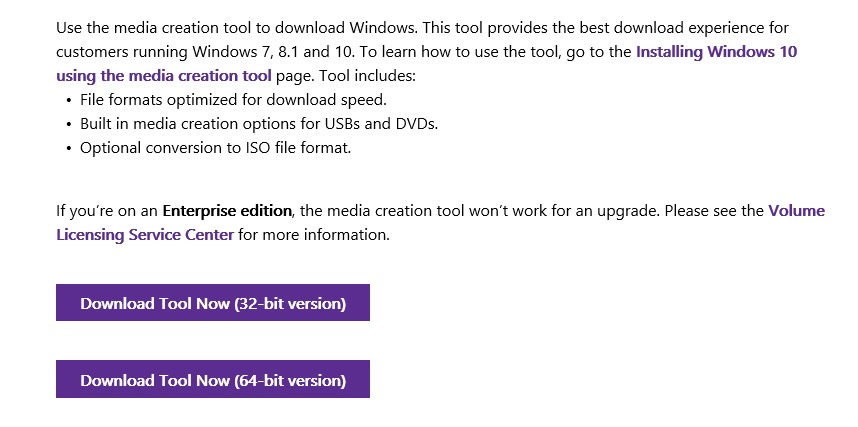
Task: Click the 'Built in media creation options' bullet text
Action: click(x=259, y=124)
